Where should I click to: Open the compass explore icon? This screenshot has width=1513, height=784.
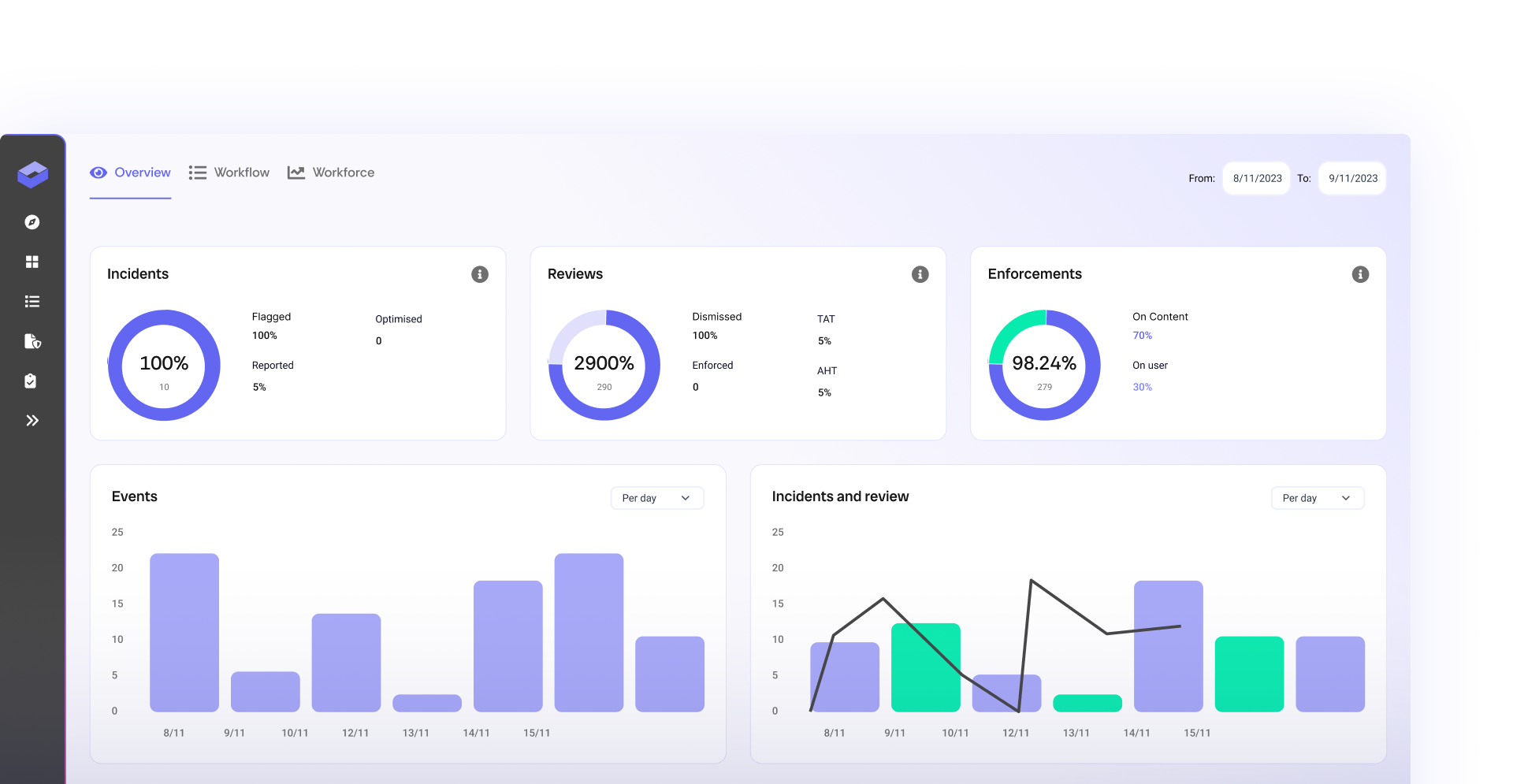pos(32,222)
